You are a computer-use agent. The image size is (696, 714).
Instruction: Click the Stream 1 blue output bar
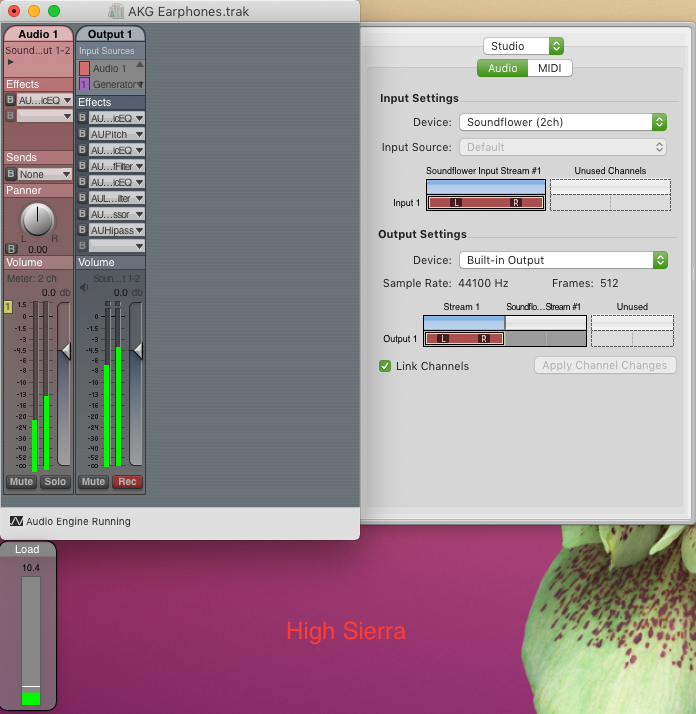[464, 323]
